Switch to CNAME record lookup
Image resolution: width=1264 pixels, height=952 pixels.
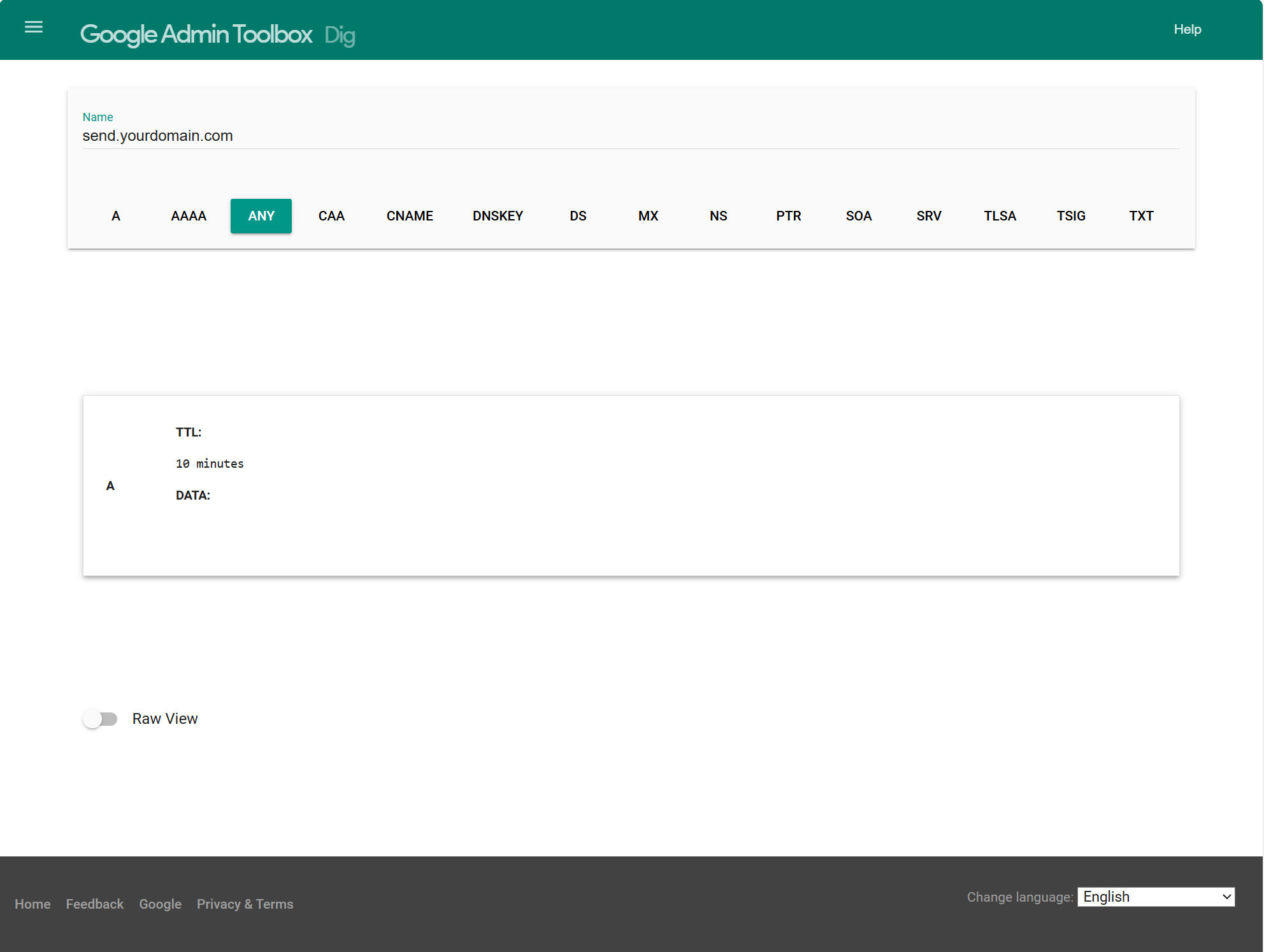click(410, 216)
